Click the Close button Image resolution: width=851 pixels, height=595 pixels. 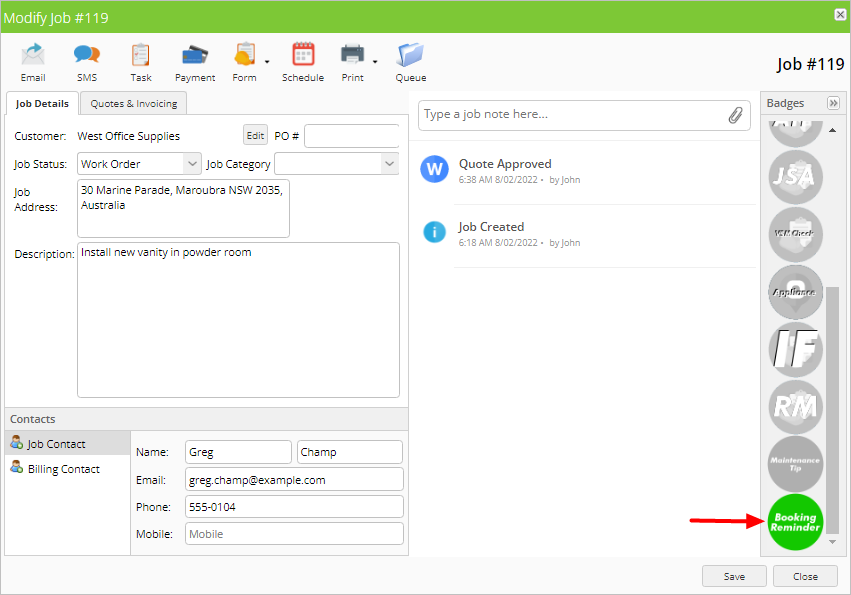tap(805, 576)
